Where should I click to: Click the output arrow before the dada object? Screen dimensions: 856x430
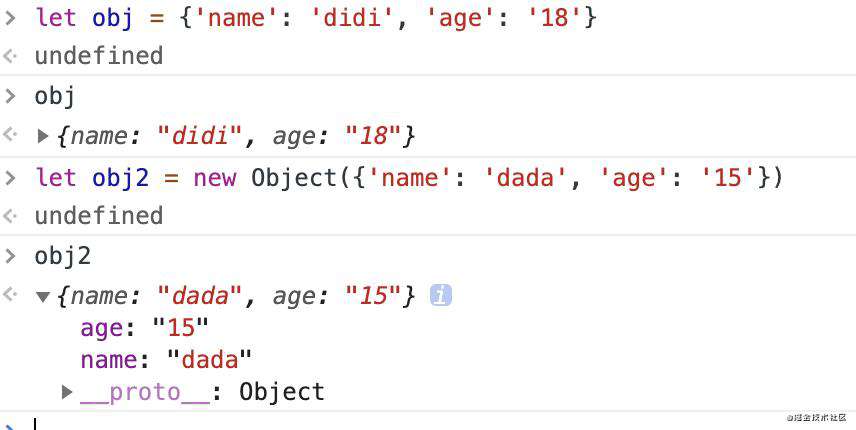point(10,294)
